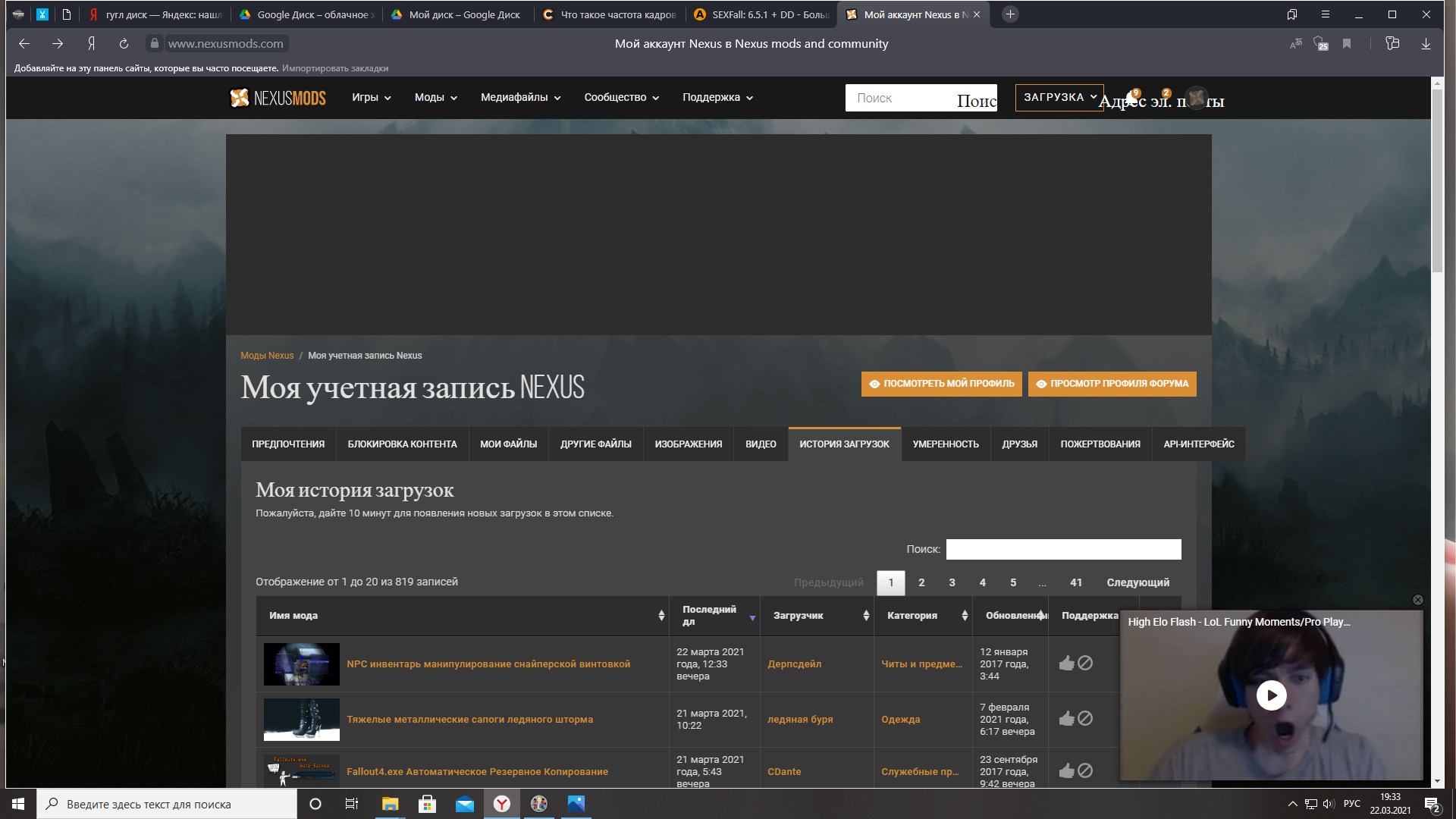Play the High Elo Flash video
The image size is (1456, 819).
click(1271, 695)
